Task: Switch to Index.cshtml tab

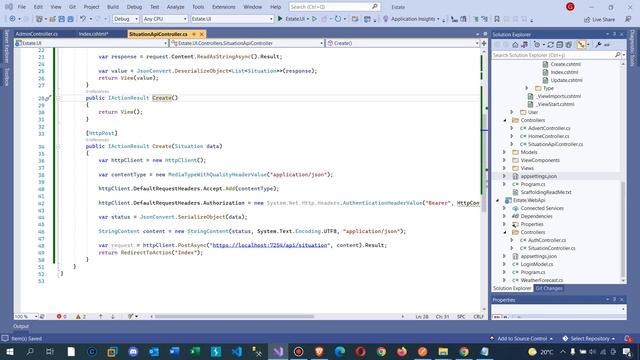Action: coord(93,34)
